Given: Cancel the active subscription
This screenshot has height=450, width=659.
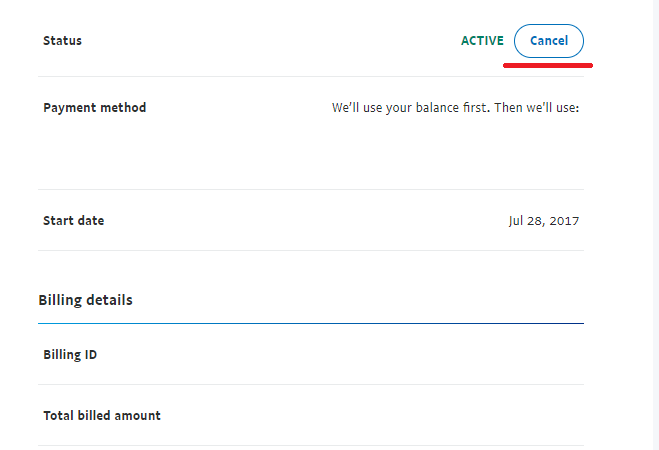Looking at the screenshot, I should click(548, 41).
